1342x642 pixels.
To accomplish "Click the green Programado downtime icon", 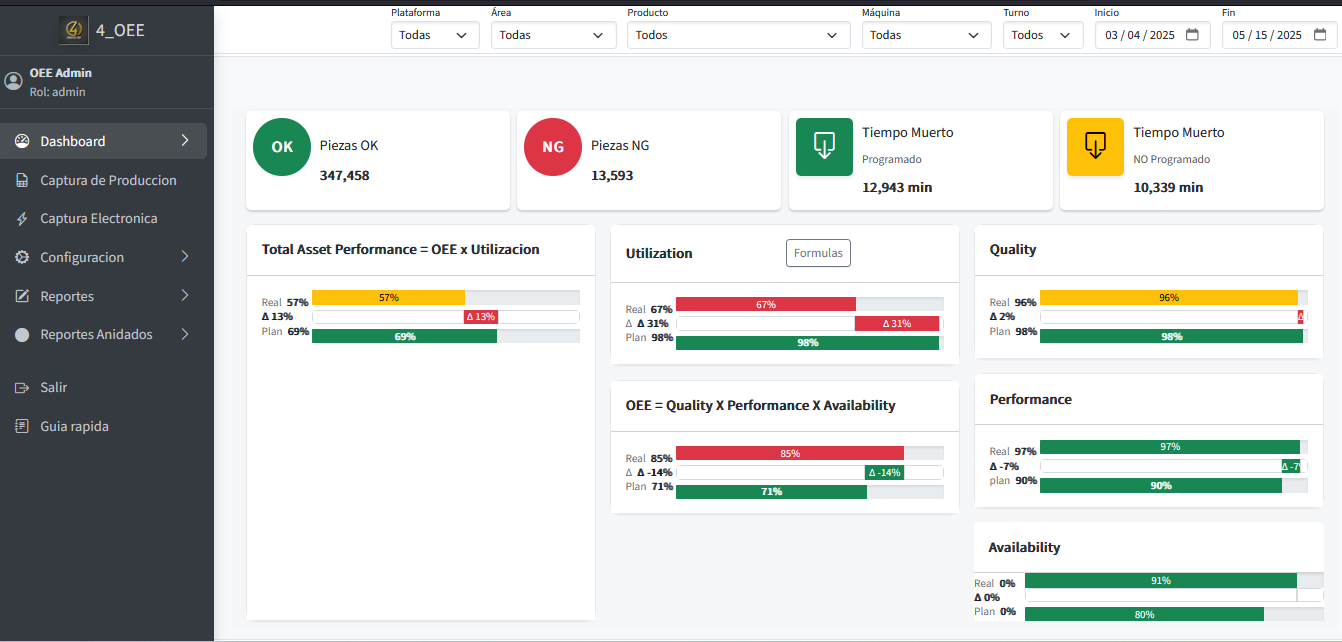I will (824, 147).
